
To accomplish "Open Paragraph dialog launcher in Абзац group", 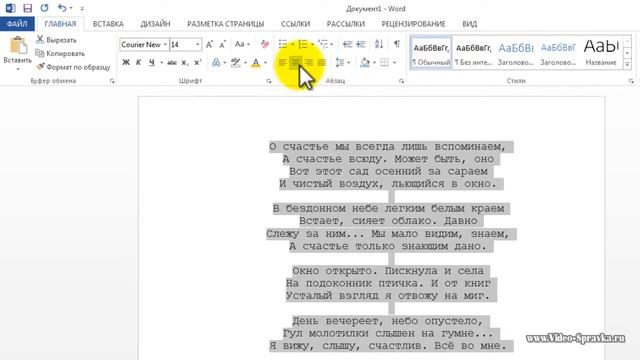I will pos(401,81).
